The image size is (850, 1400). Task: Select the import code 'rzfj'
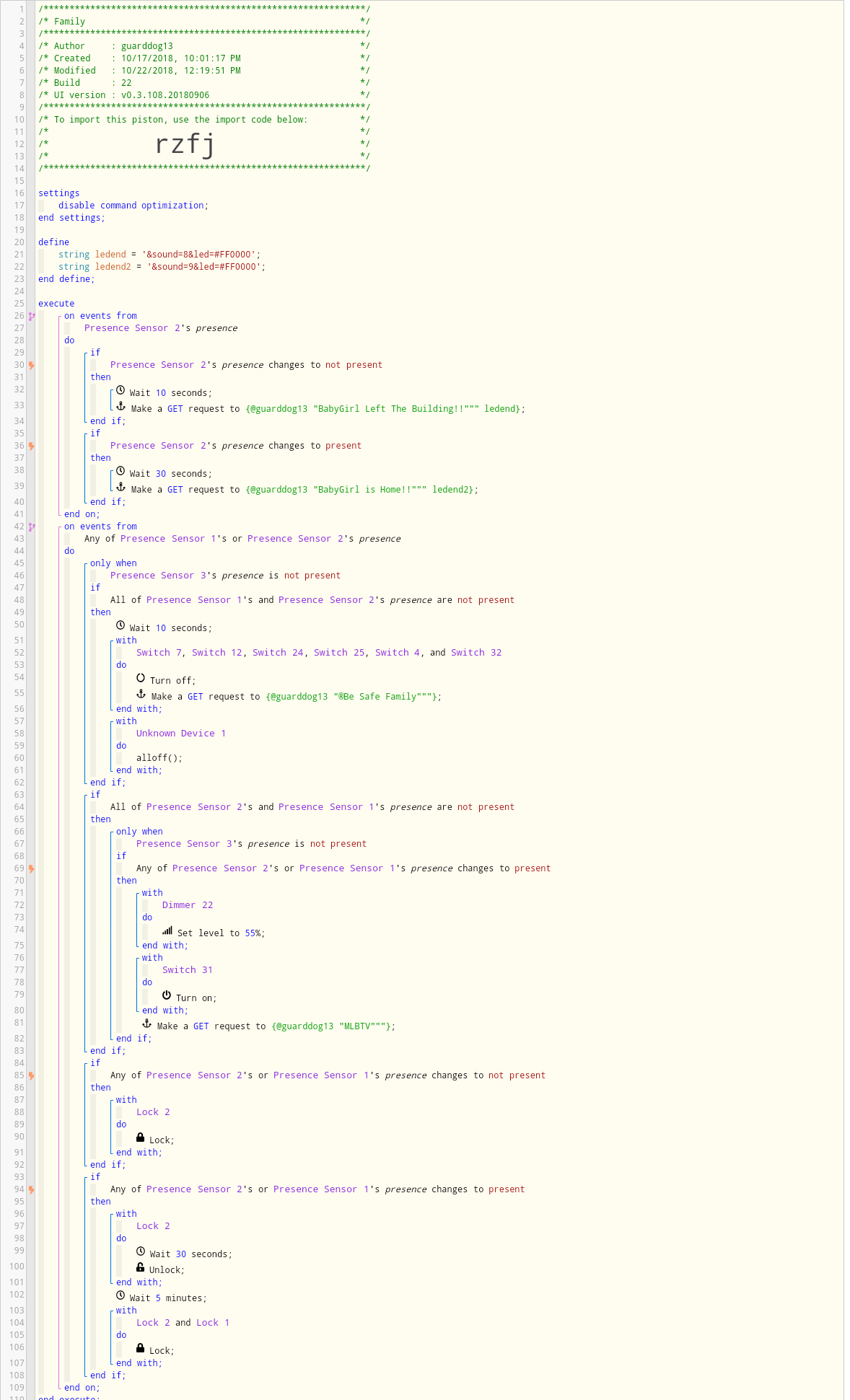185,145
